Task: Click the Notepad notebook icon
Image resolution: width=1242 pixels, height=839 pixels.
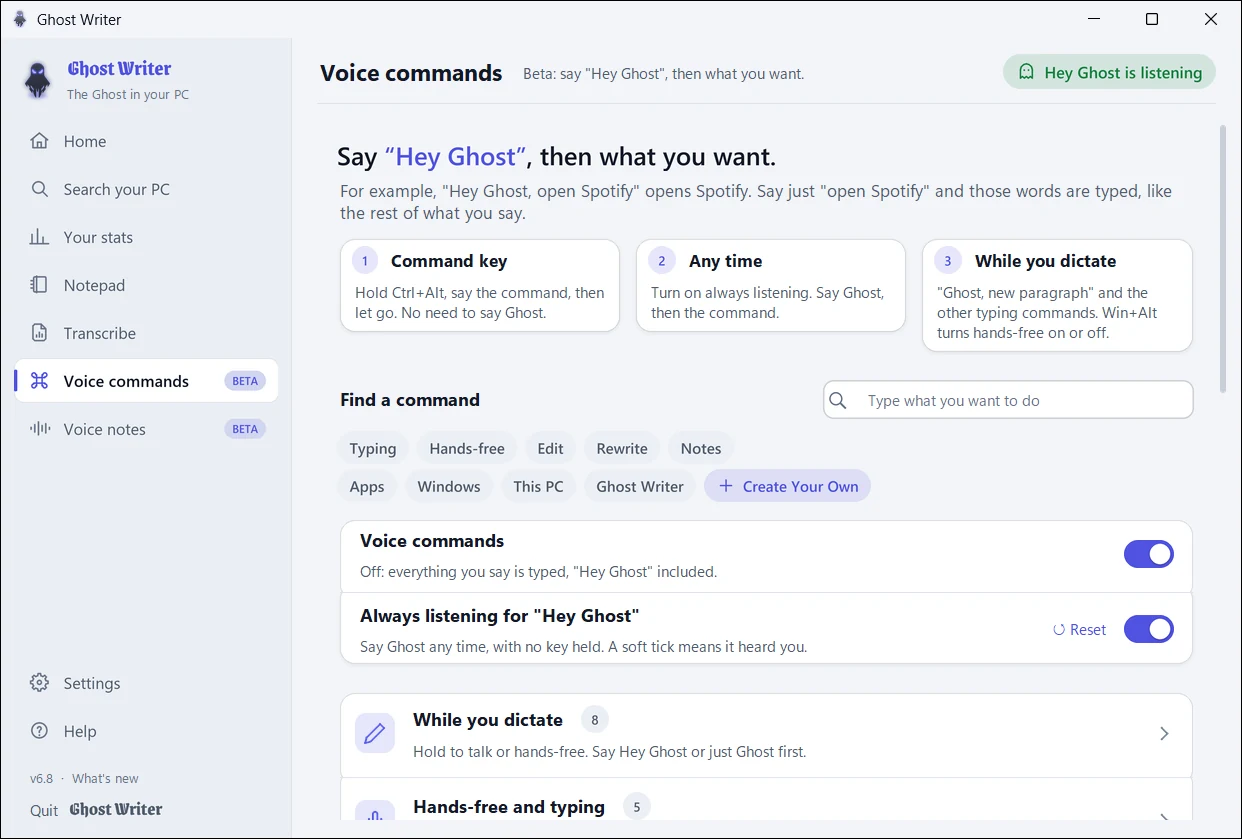Action: click(39, 285)
